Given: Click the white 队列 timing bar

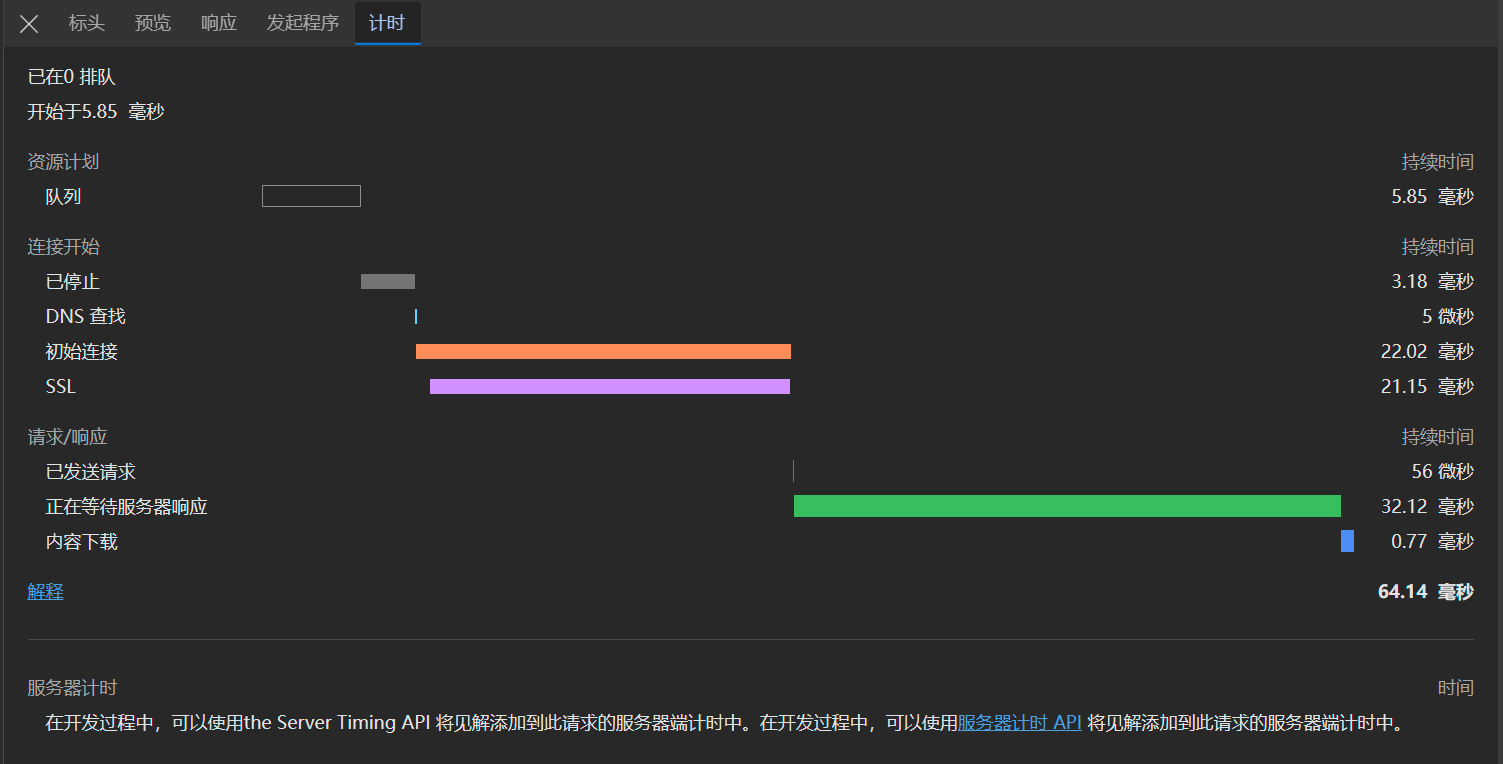Looking at the screenshot, I should [311, 196].
